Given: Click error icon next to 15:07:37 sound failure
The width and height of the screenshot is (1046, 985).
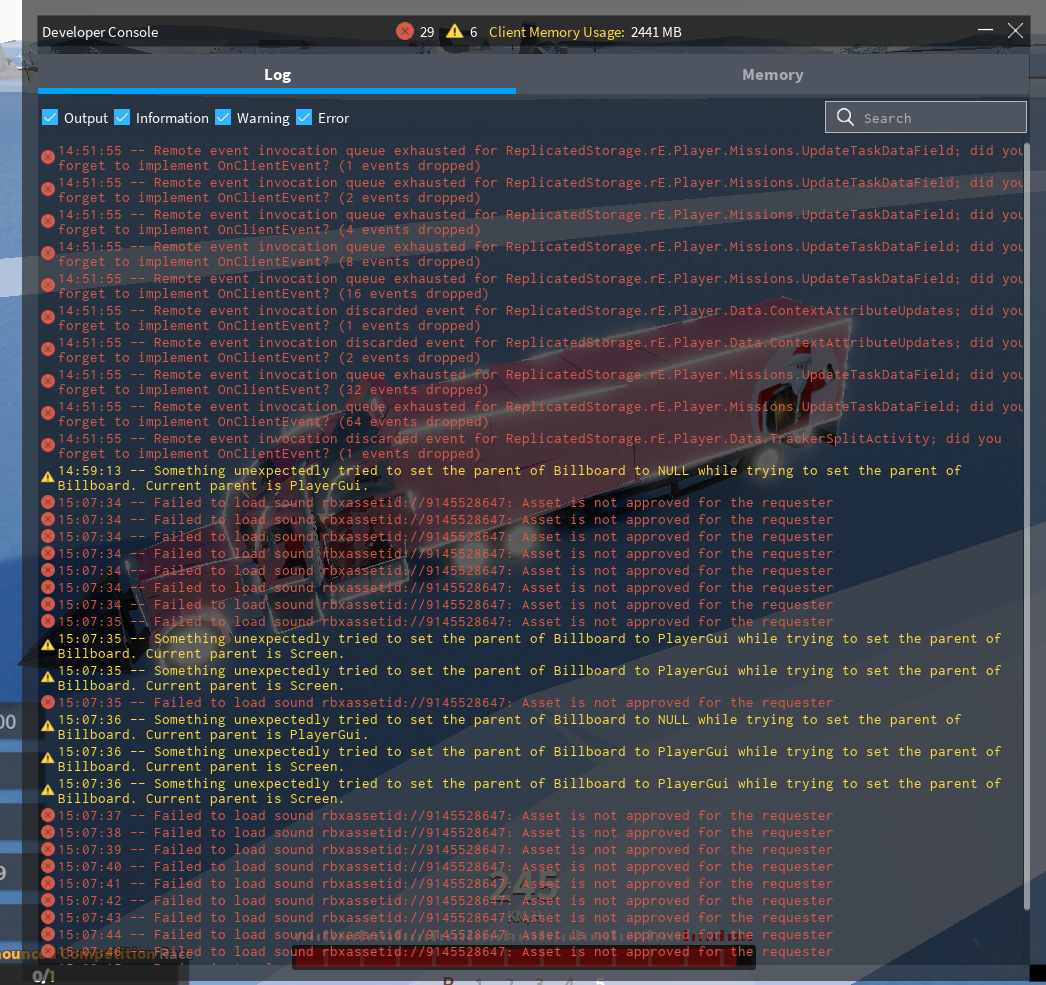Looking at the screenshot, I should tap(47, 816).
